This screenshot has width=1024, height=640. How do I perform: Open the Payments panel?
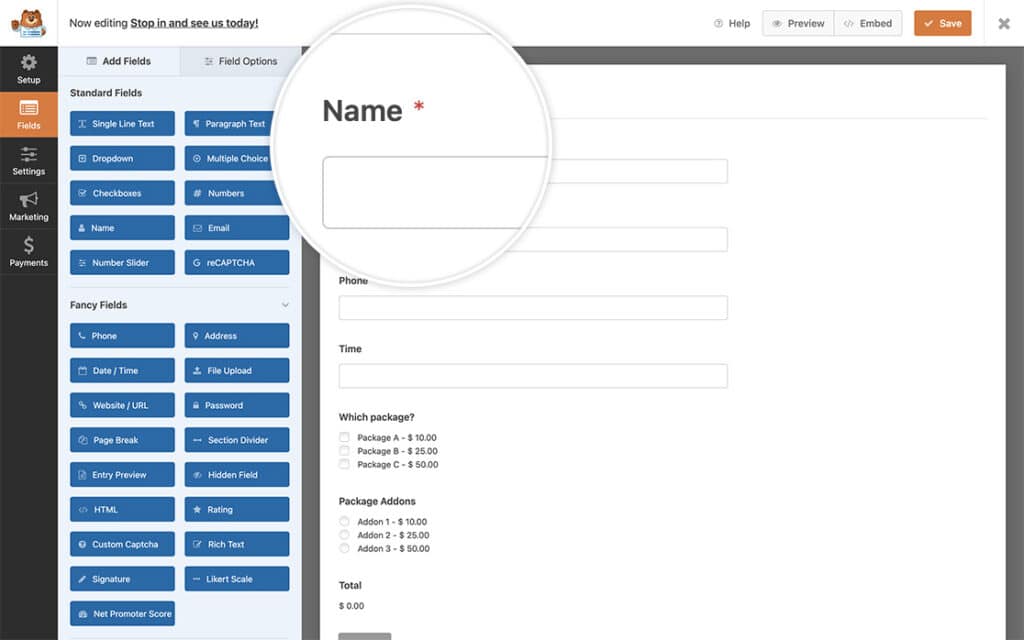click(x=29, y=250)
